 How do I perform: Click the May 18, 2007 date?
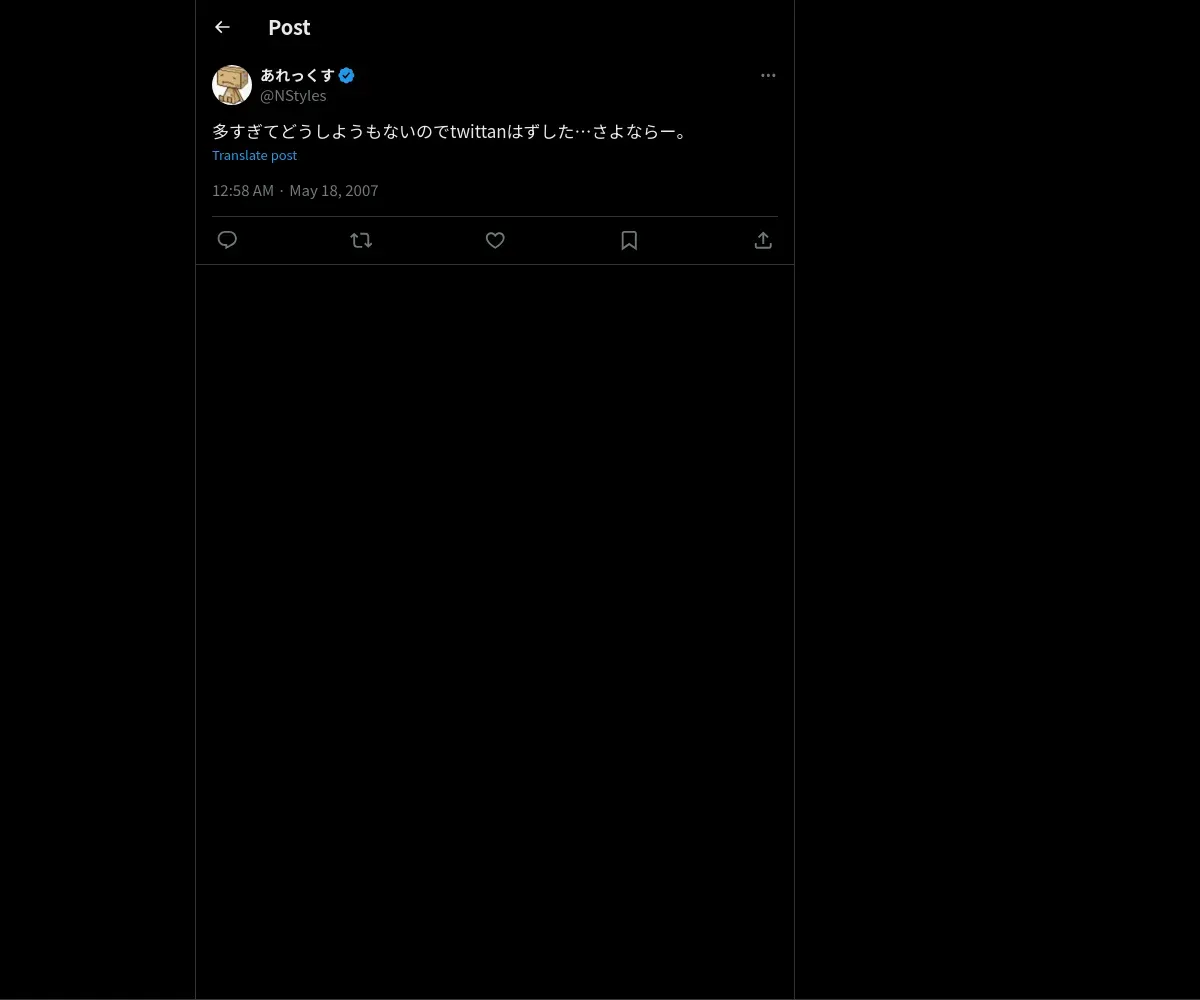[334, 191]
